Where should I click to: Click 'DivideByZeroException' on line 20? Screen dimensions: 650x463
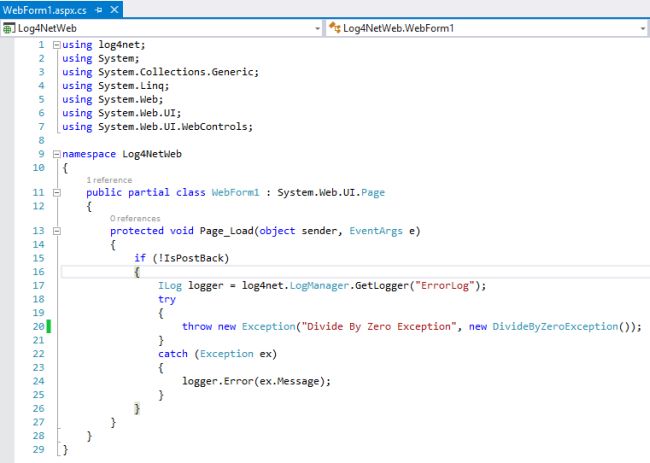555,327
